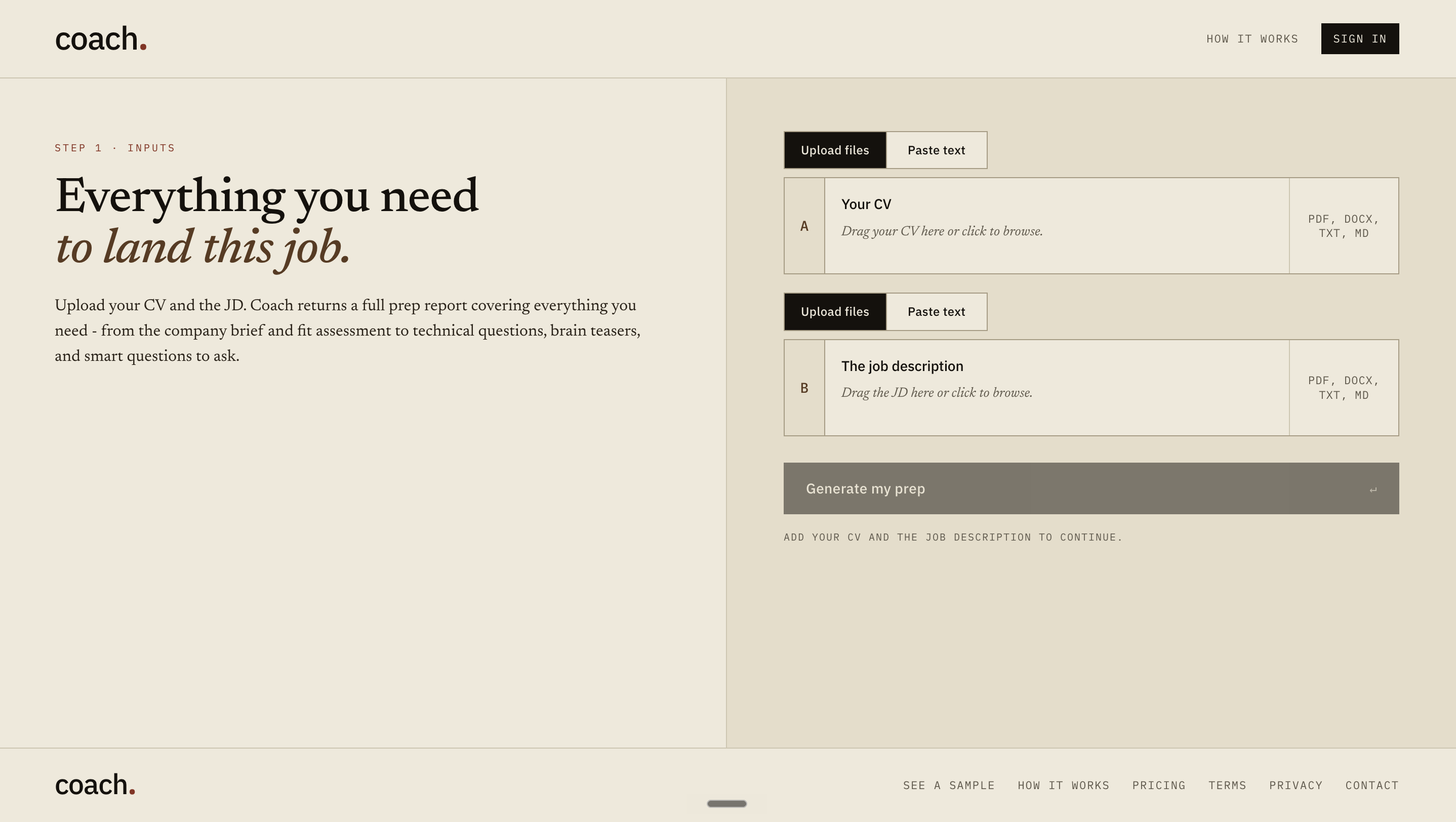The image size is (1456, 822).
Task: Open the Privacy footer link
Action: click(x=1296, y=785)
